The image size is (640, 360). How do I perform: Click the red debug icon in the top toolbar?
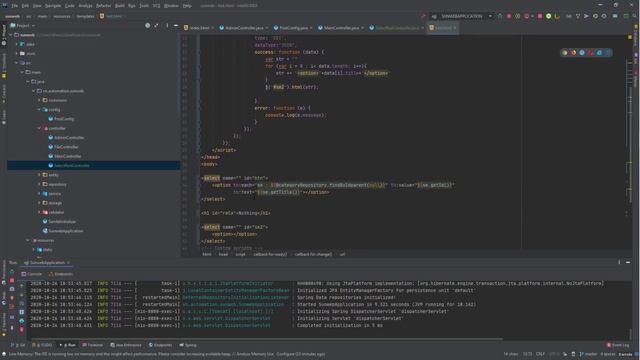pos(509,16)
